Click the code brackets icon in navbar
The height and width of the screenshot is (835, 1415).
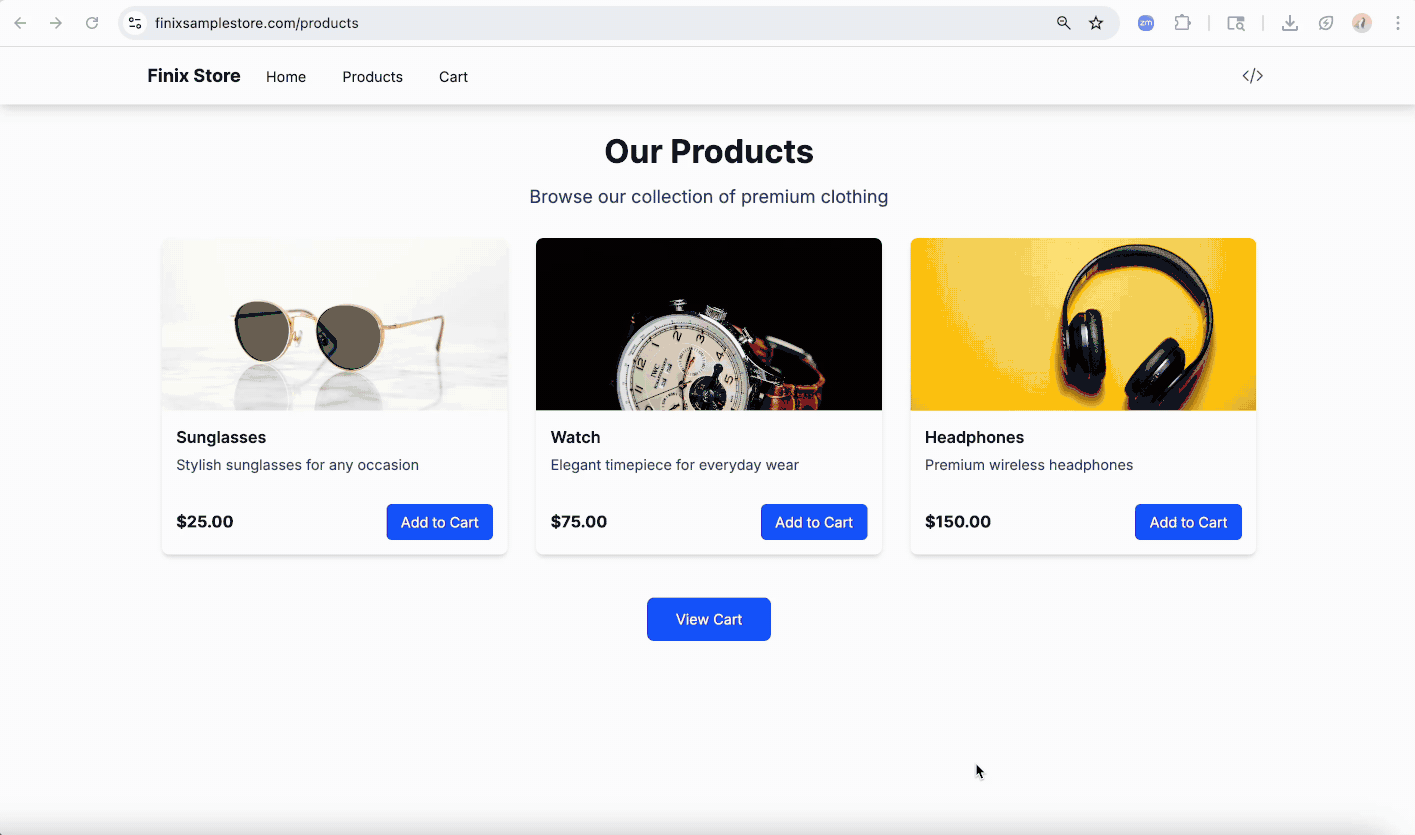1252,76
